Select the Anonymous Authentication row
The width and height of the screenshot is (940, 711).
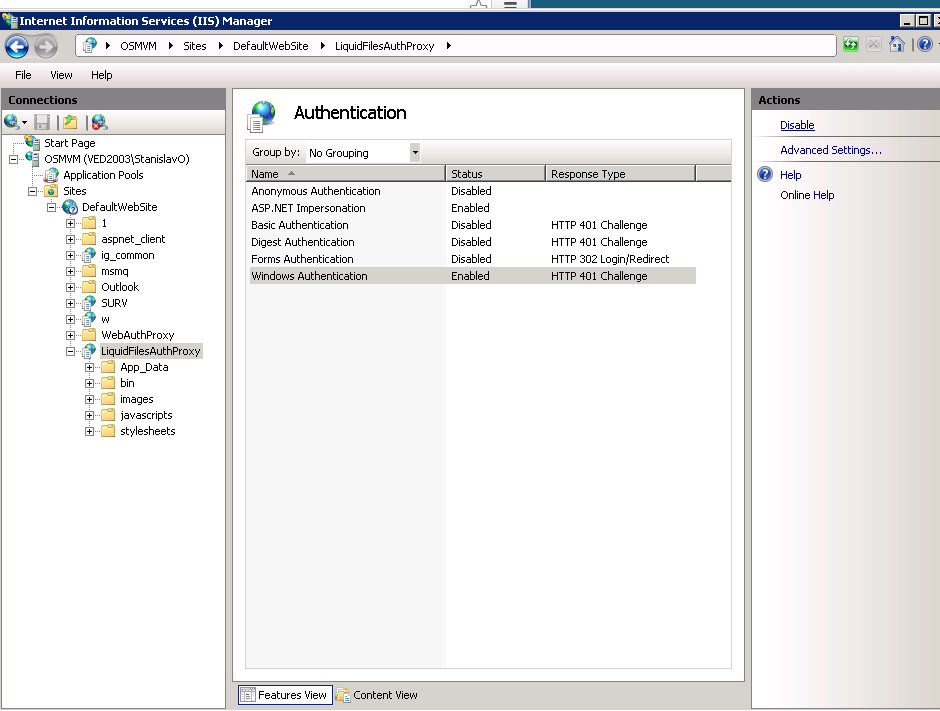(316, 191)
